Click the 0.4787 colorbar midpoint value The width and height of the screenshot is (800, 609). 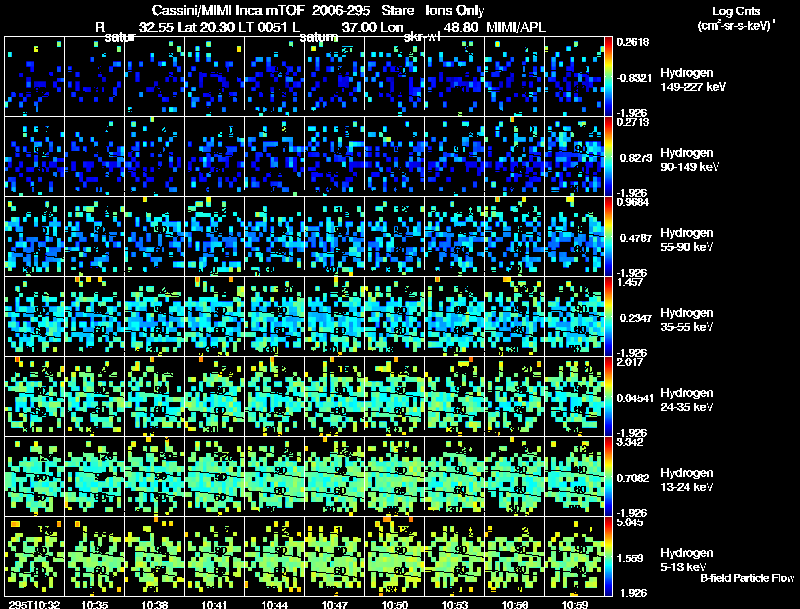[636, 238]
